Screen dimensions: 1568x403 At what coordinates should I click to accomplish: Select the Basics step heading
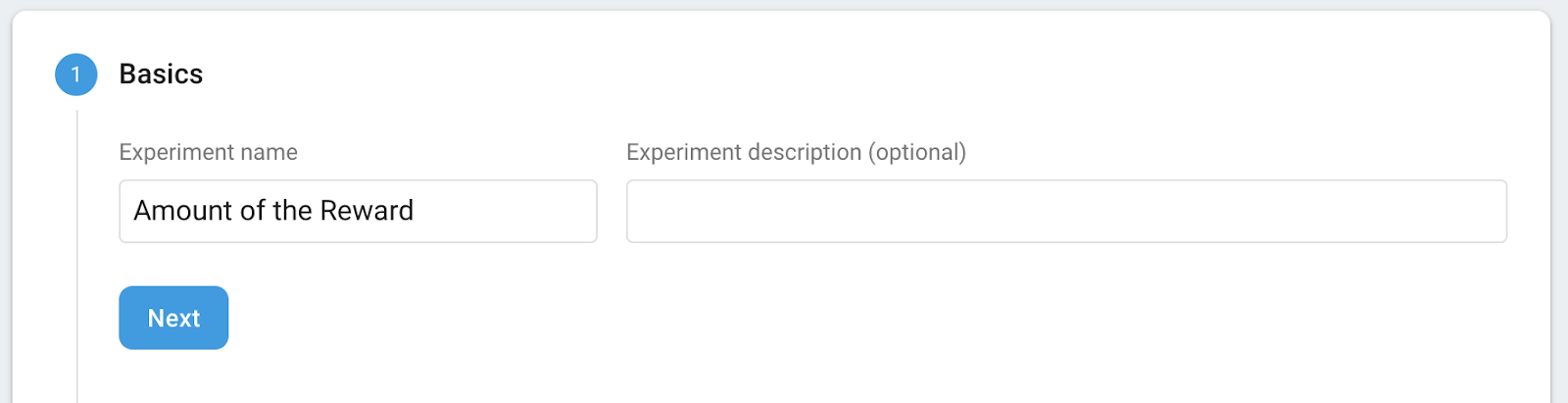point(161,75)
